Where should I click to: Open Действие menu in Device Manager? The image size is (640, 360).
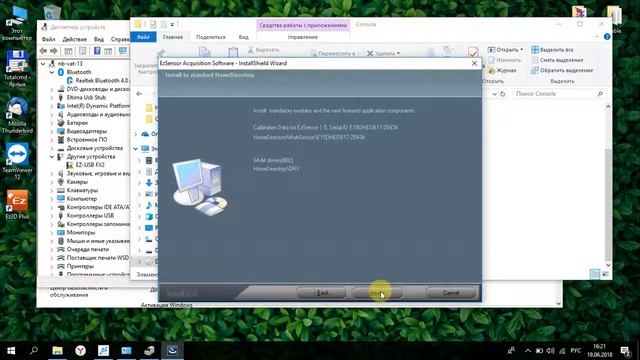coord(74,39)
